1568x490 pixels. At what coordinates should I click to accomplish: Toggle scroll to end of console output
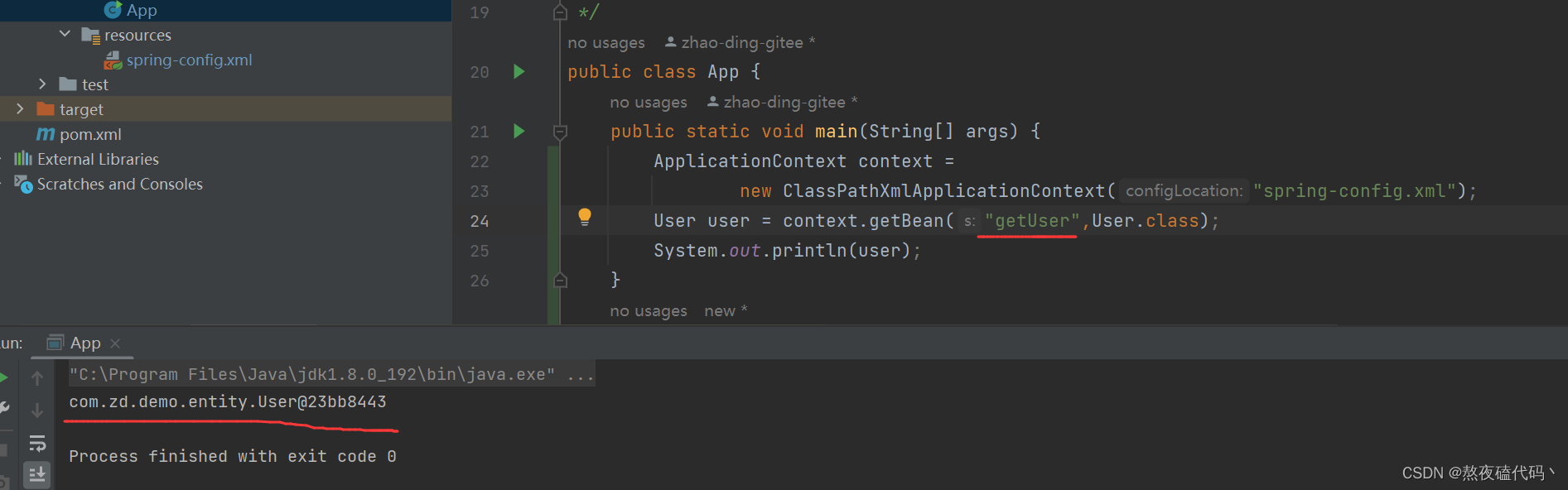pos(37,474)
